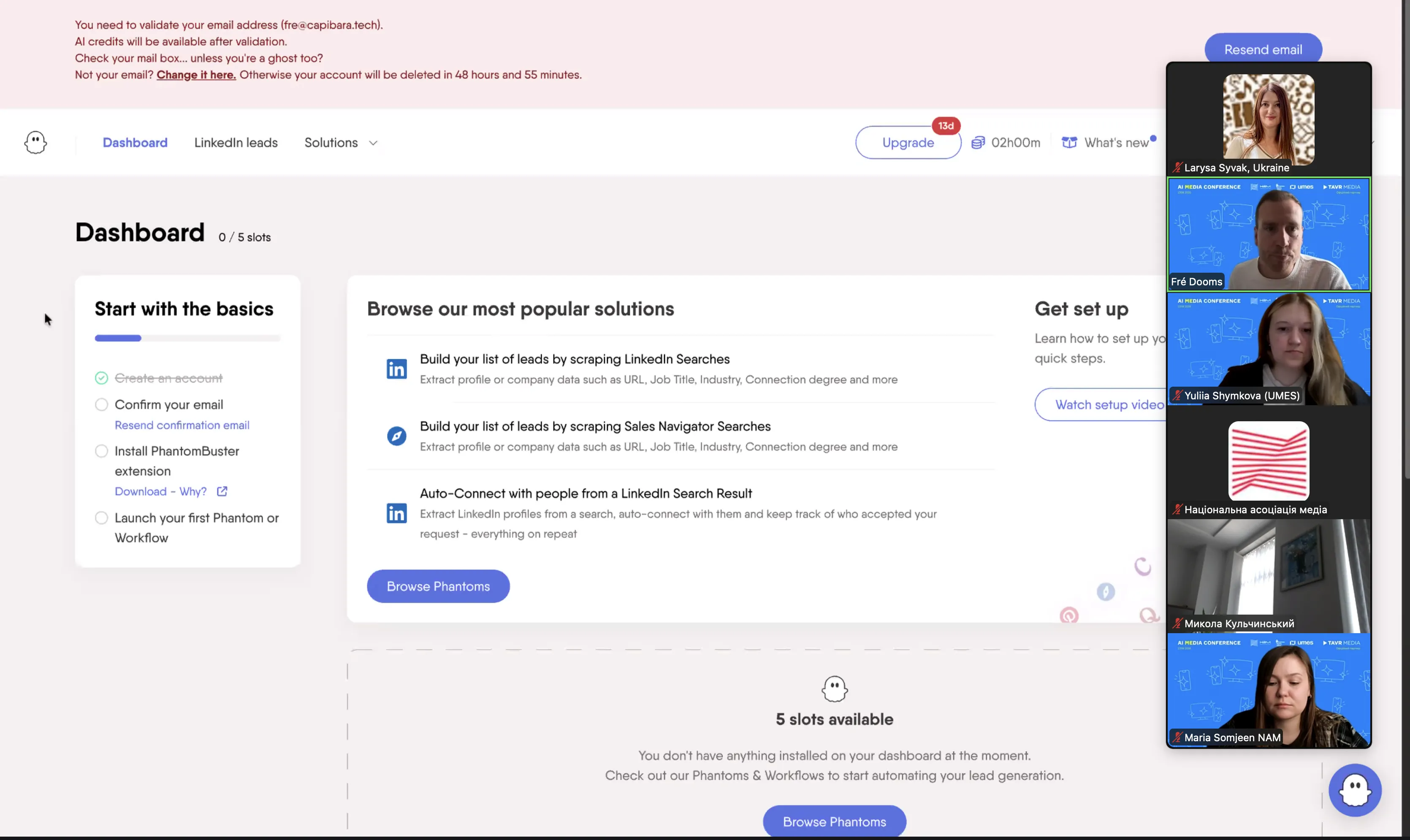1410x840 pixels.
Task: Toggle the Confirm your email checklist circle
Action: (101, 405)
